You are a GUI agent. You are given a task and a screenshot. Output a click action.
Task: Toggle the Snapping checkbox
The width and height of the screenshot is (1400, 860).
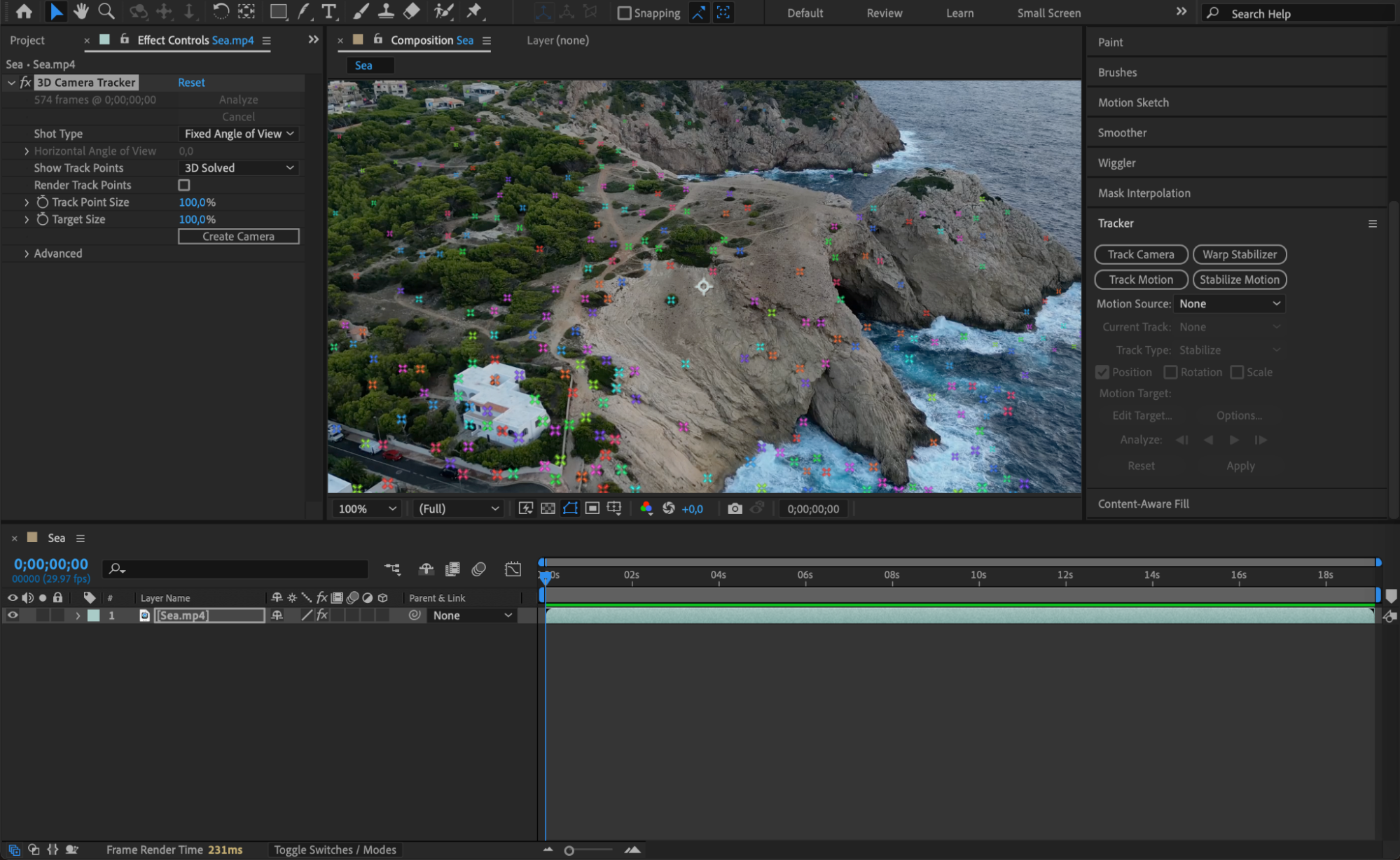(625, 13)
